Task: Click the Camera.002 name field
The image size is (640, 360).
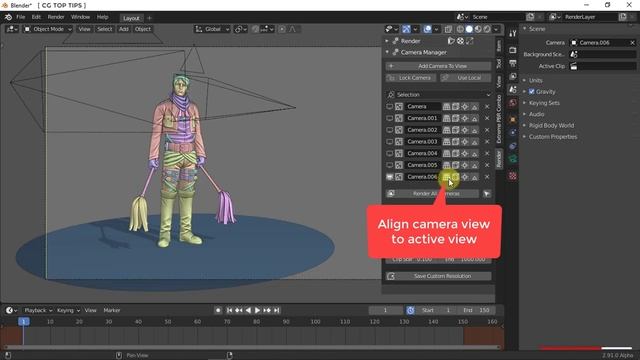Action: (423, 130)
